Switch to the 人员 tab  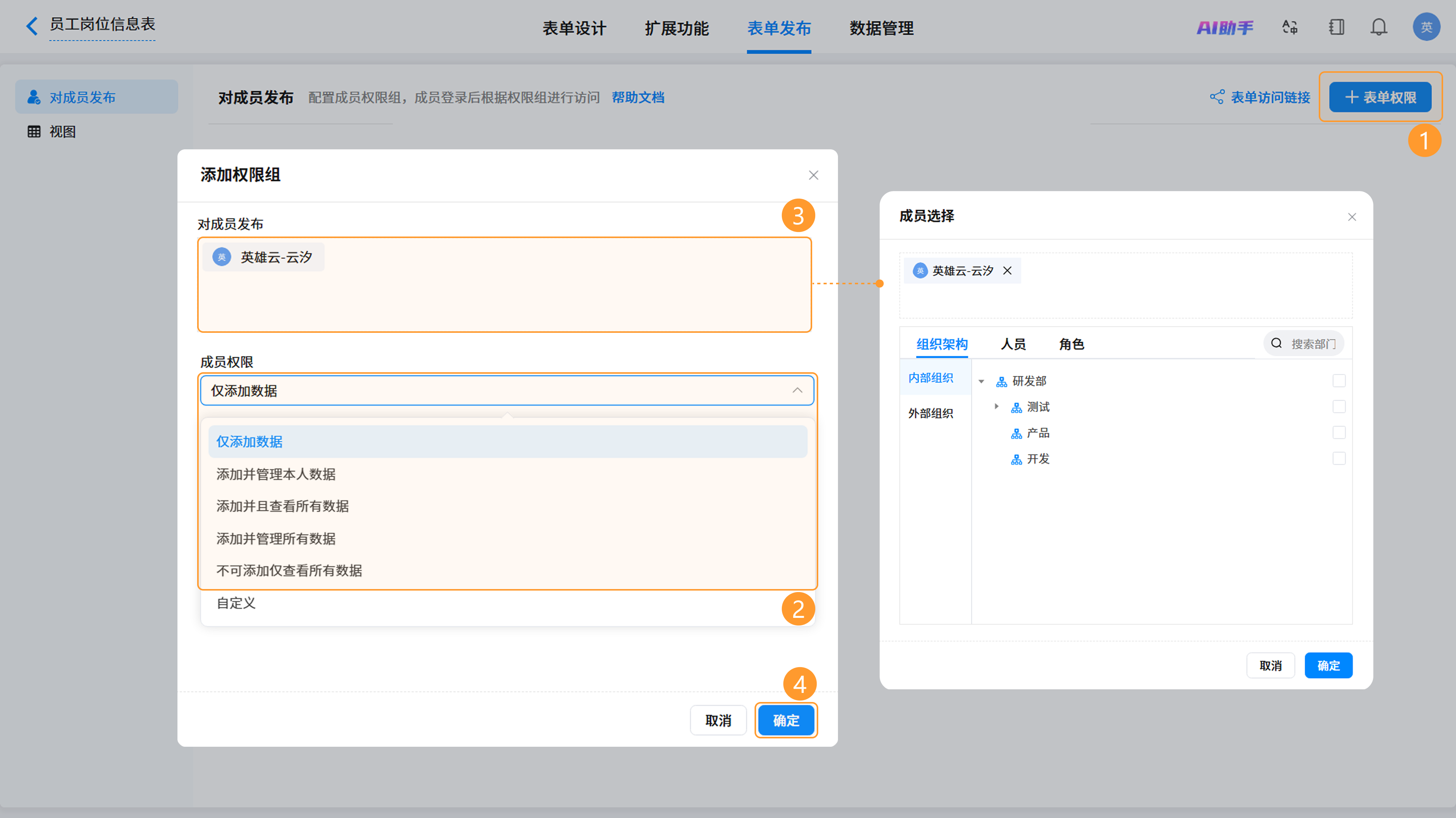pyautogui.click(x=1013, y=344)
